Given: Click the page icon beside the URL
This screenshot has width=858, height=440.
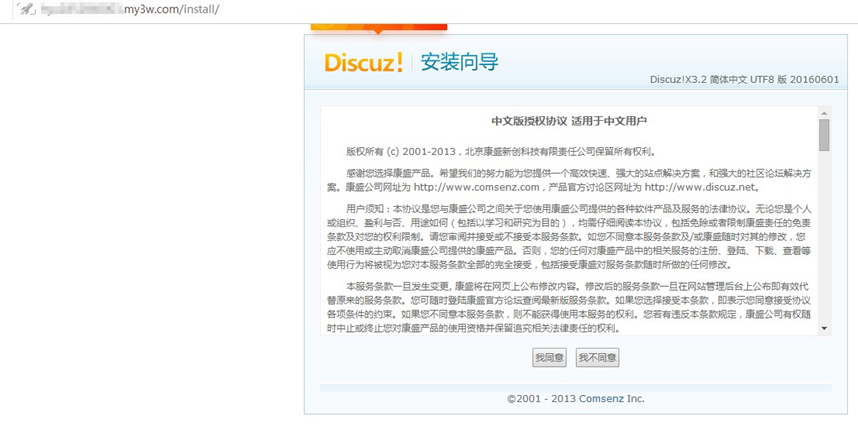Looking at the screenshot, I should [x=26, y=9].
